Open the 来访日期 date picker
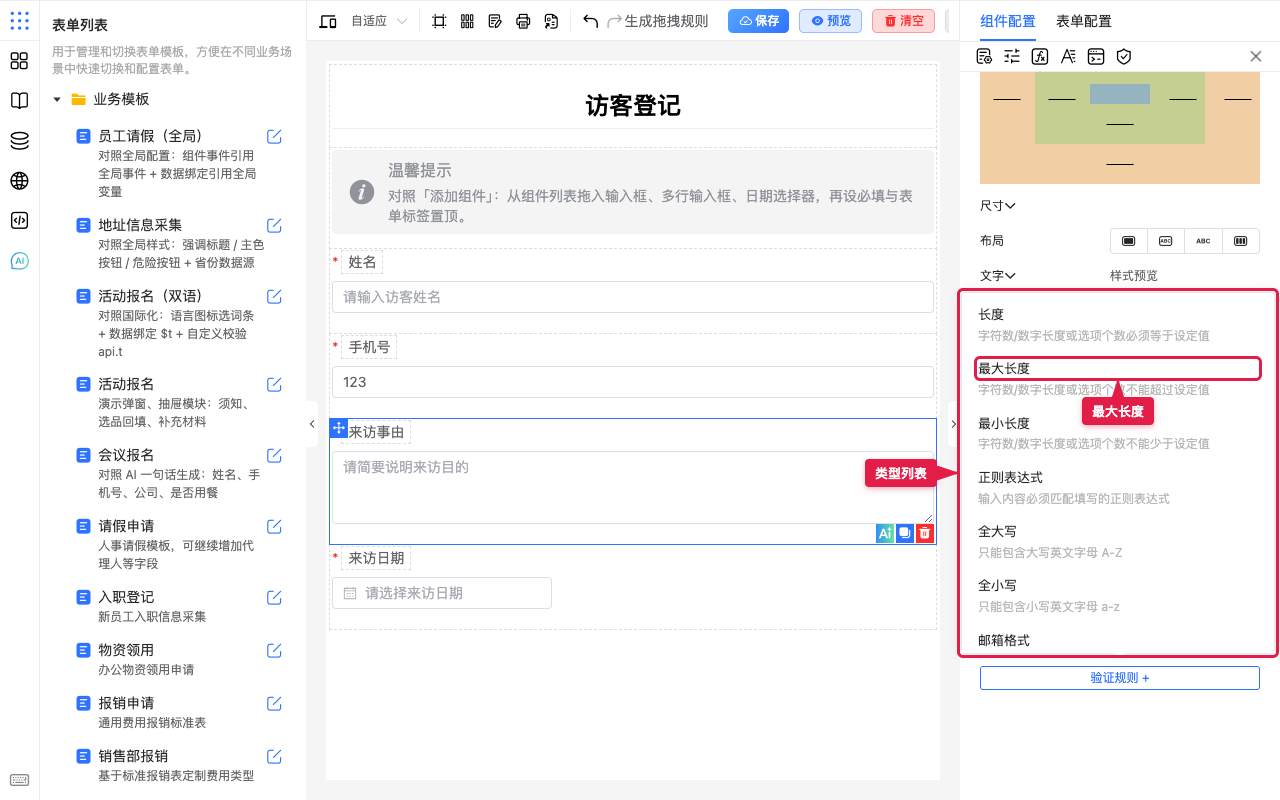The height and width of the screenshot is (800, 1280). click(442, 593)
